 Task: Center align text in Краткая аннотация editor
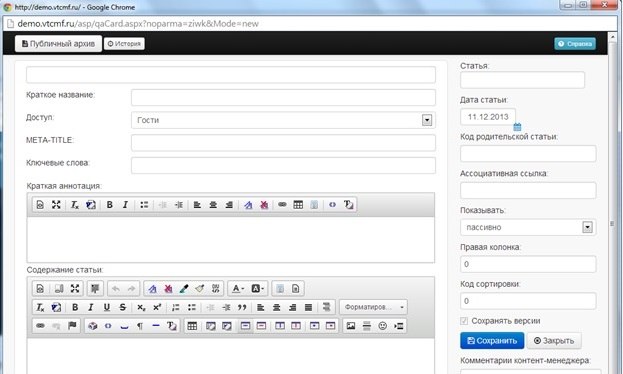213,205
